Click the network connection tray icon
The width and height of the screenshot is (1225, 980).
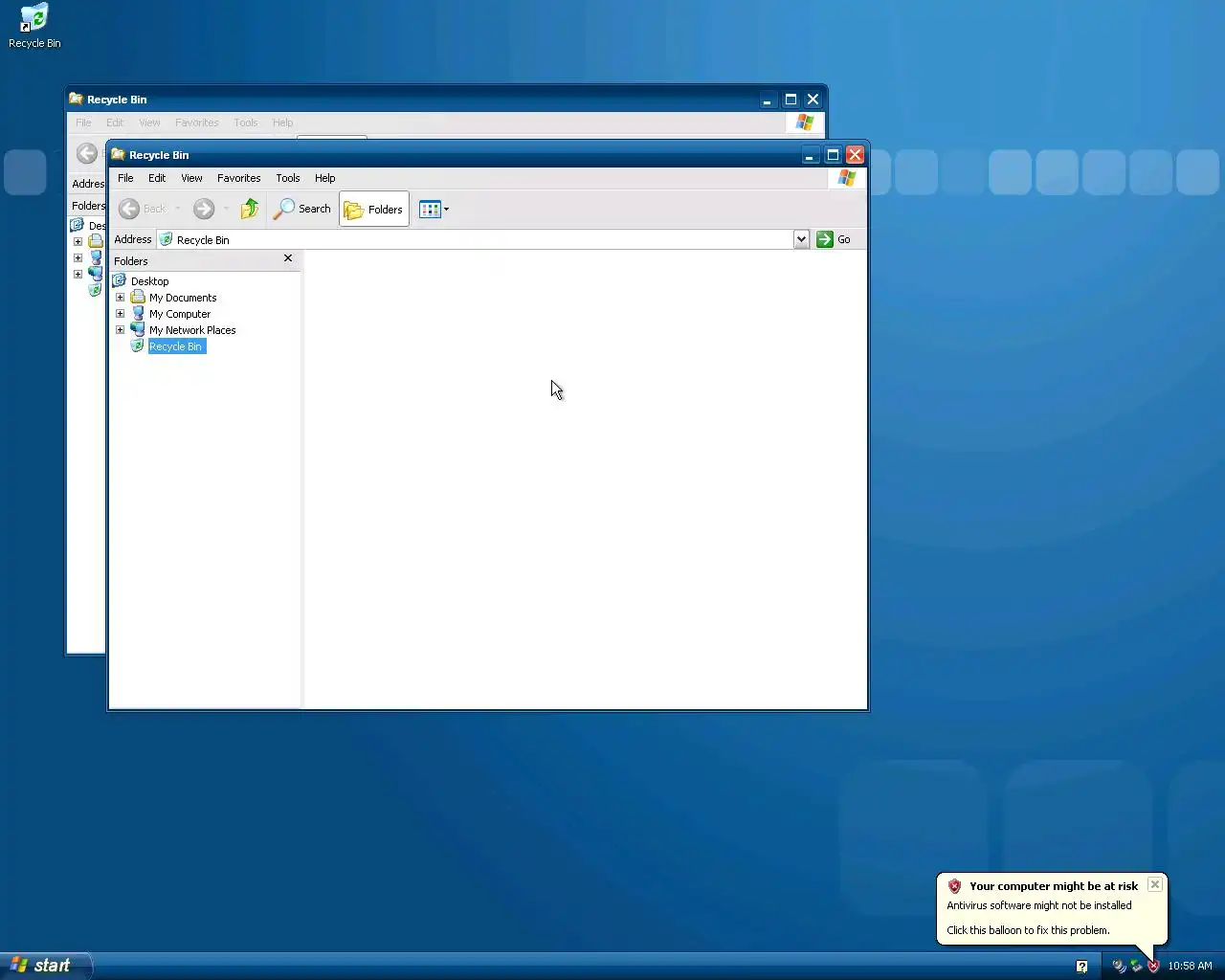tap(1136, 966)
